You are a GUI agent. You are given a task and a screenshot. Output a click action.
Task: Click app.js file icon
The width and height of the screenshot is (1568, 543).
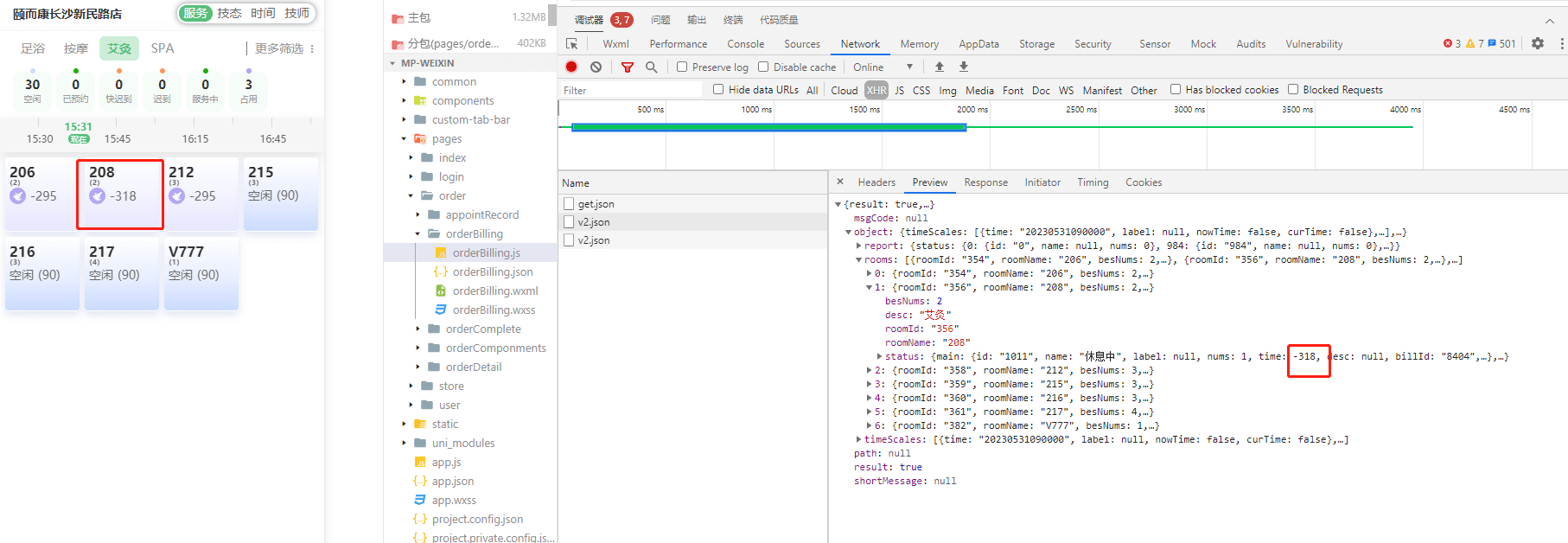[420, 462]
